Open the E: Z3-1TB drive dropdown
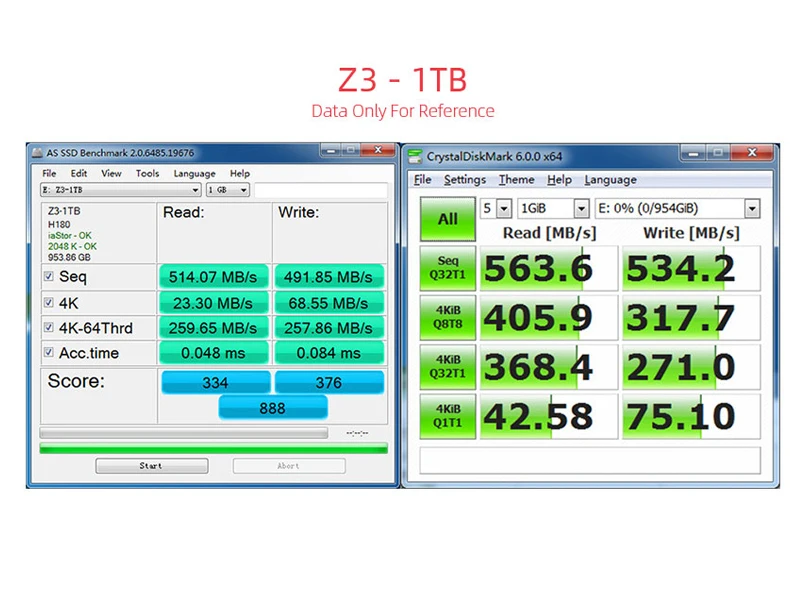Image resolution: width=790 pixels, height=589 pixels. click(x=120, y=190)
